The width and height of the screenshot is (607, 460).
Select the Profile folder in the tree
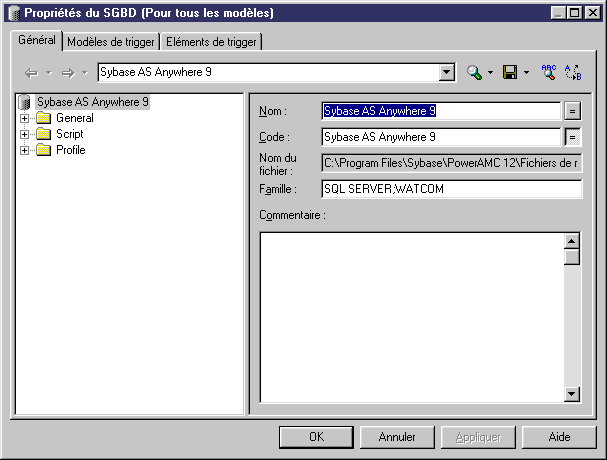coord(71,150)
